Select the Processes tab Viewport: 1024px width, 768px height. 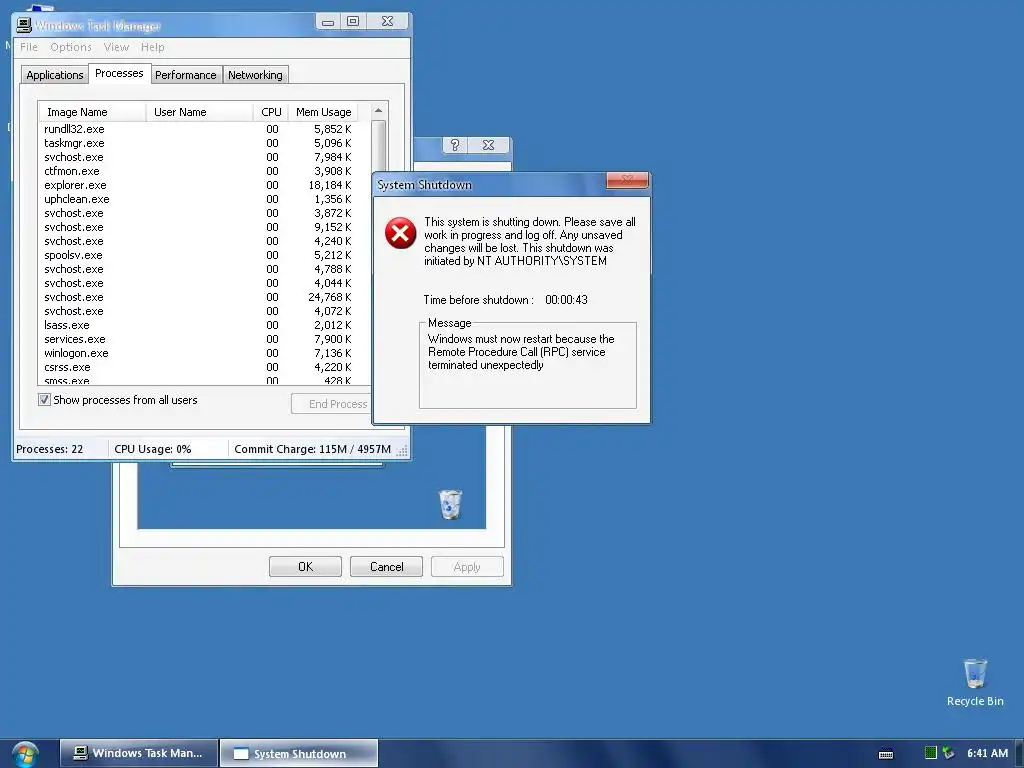point(119,73)
